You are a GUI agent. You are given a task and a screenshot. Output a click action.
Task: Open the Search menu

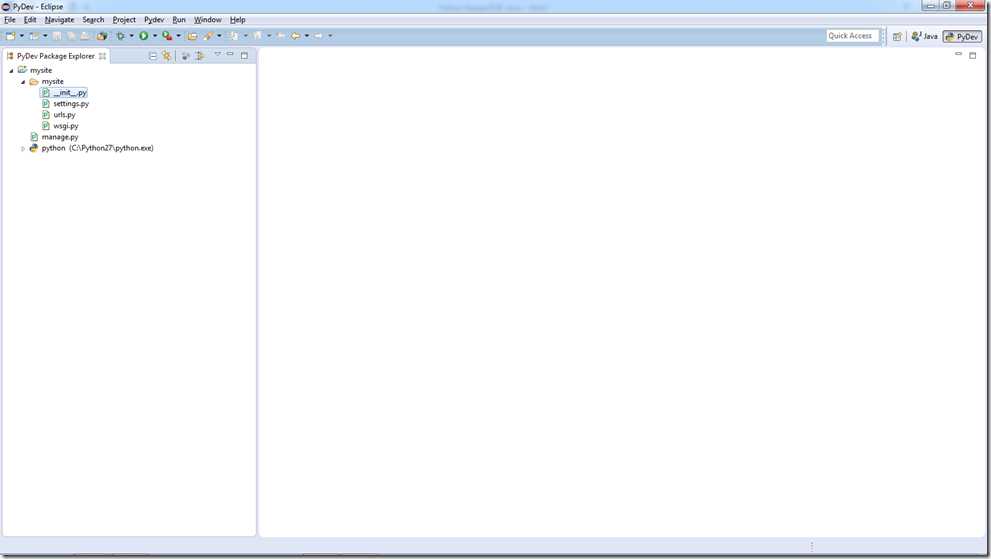93,20
